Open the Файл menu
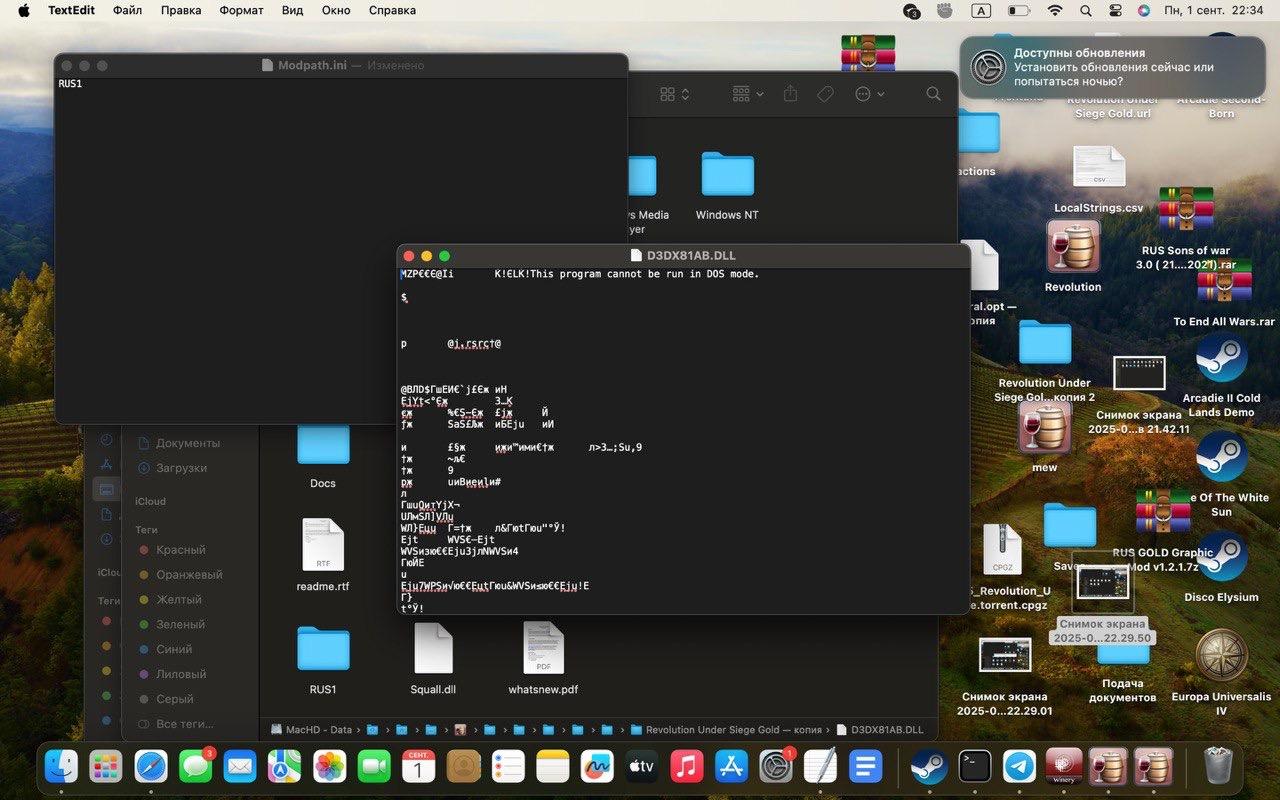Viewport: 1280px width, 800px height. [x=127, y=11]
